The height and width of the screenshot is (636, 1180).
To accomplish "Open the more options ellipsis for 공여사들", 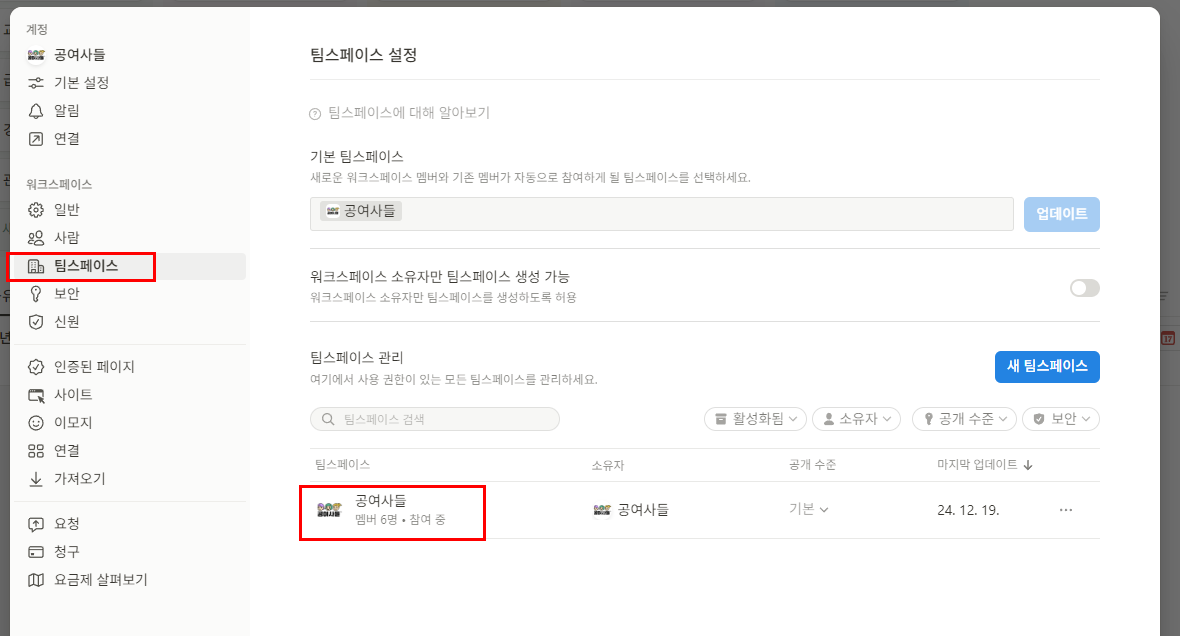I will [x=1066, y=510].
